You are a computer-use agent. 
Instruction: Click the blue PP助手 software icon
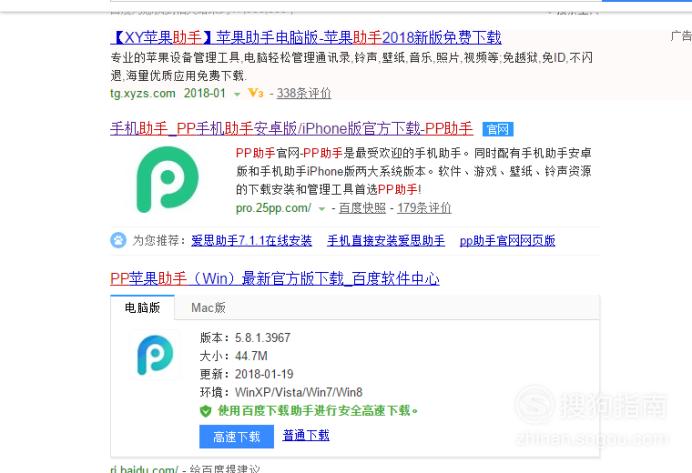point(155,355)
